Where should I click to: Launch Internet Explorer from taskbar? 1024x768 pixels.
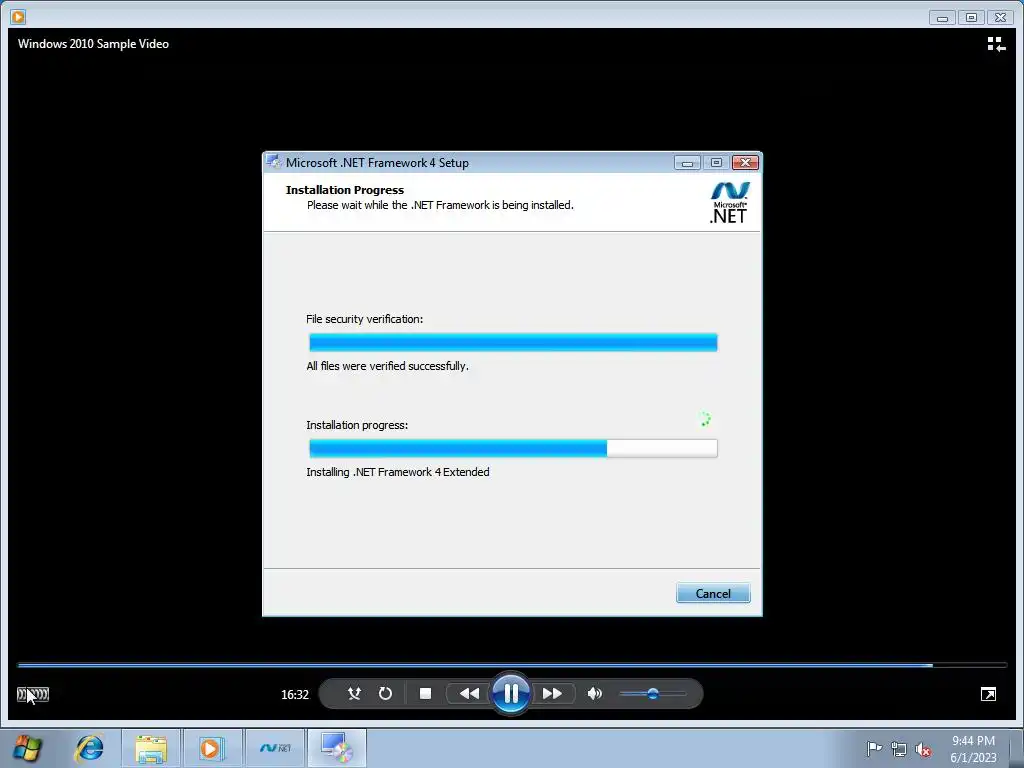pos(89,748)
